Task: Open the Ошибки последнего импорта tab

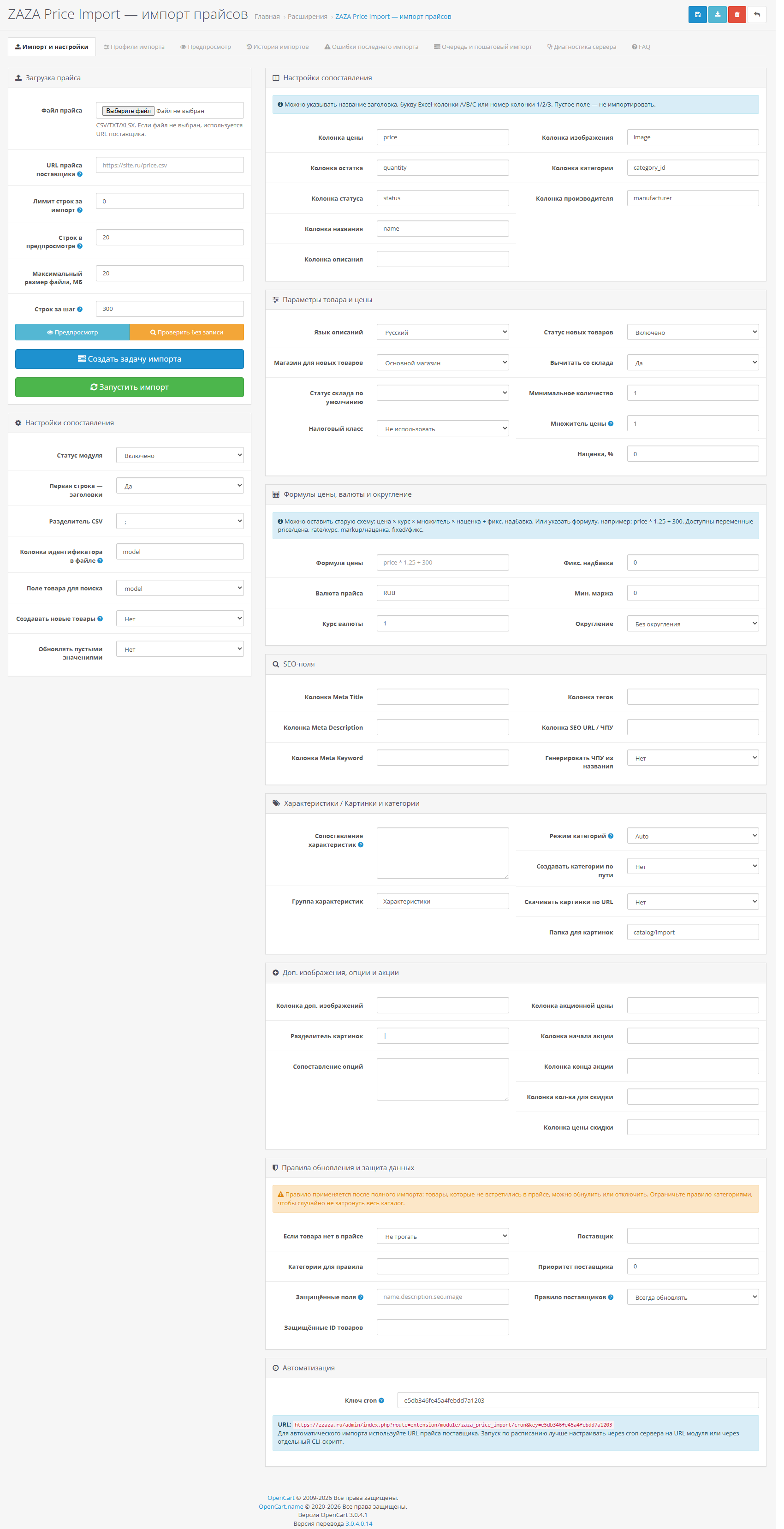Action: [372, 47]
